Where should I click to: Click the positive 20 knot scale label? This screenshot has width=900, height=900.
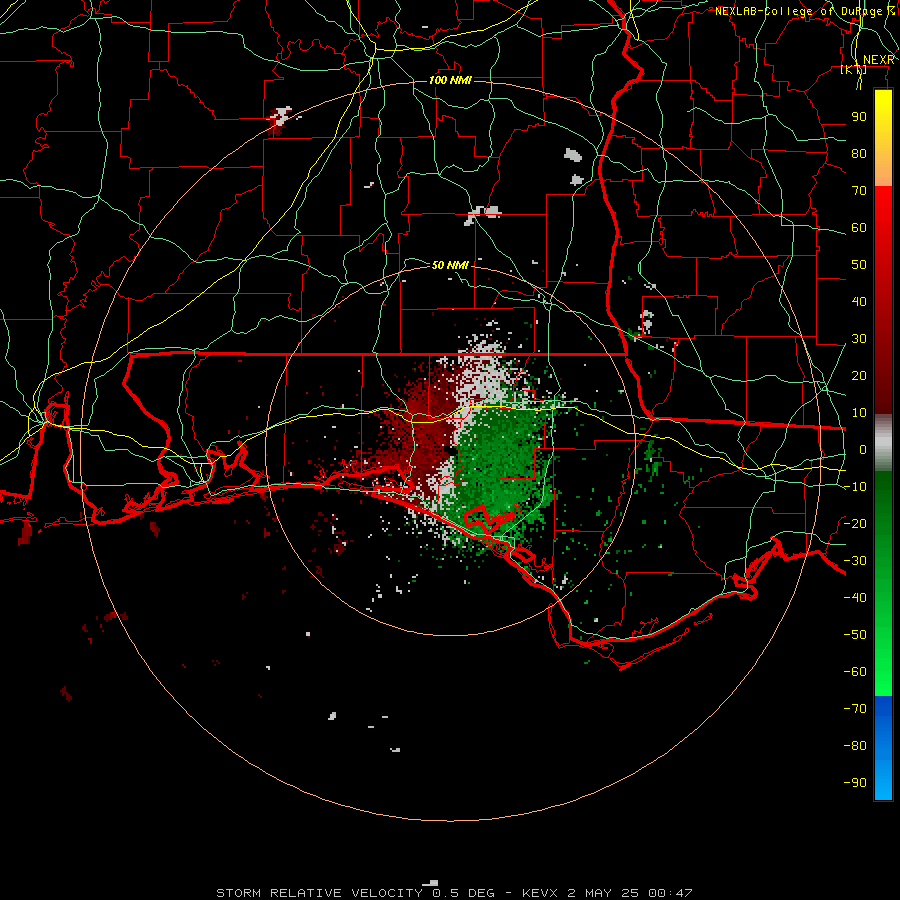coord(859,376)
